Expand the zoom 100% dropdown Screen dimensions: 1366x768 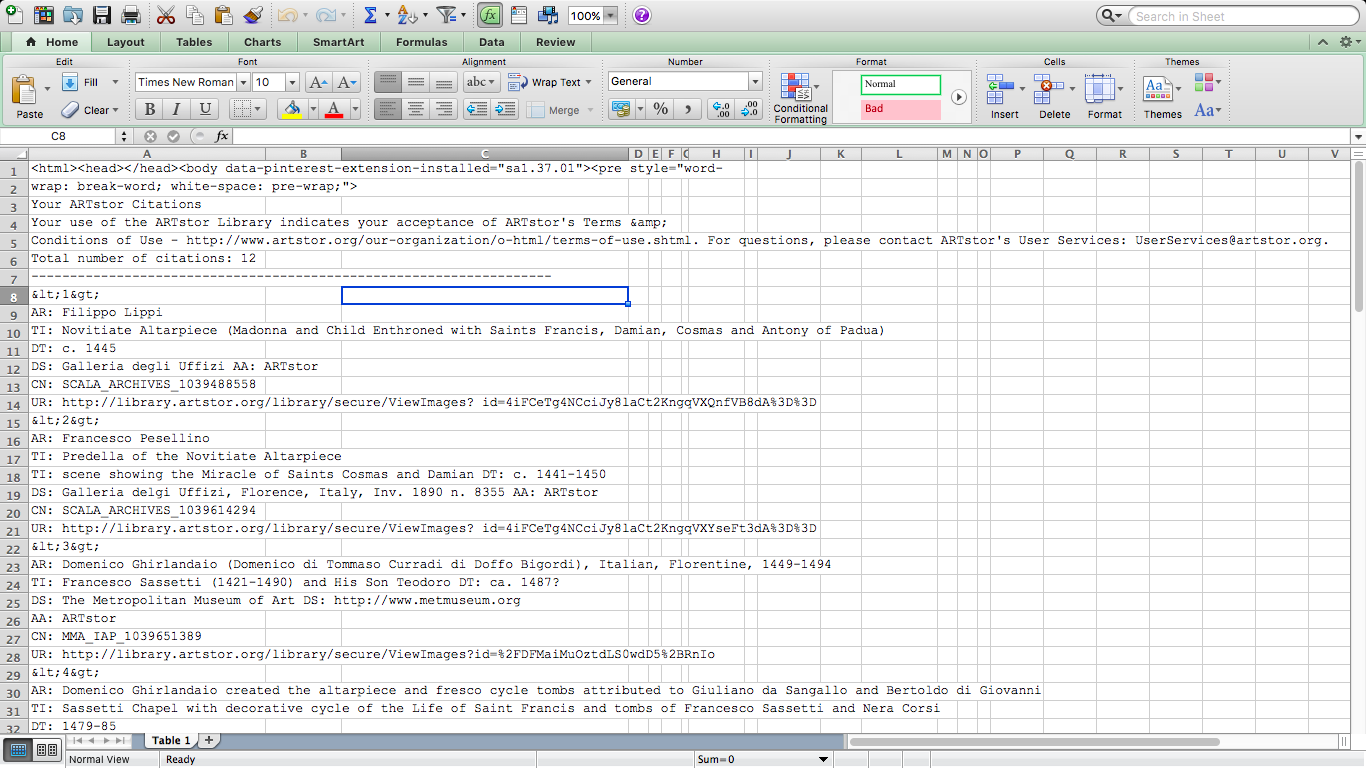coord(610,16)
